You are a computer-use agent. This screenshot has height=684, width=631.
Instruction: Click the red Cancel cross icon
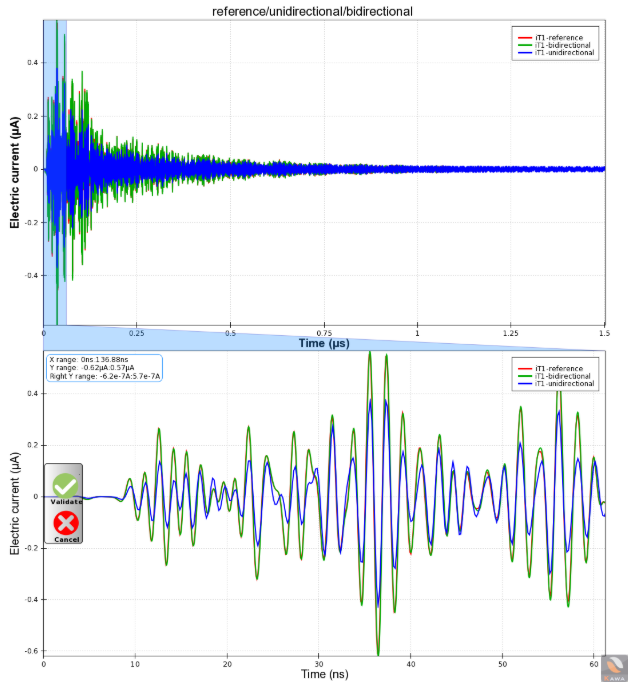pos(66,521)
